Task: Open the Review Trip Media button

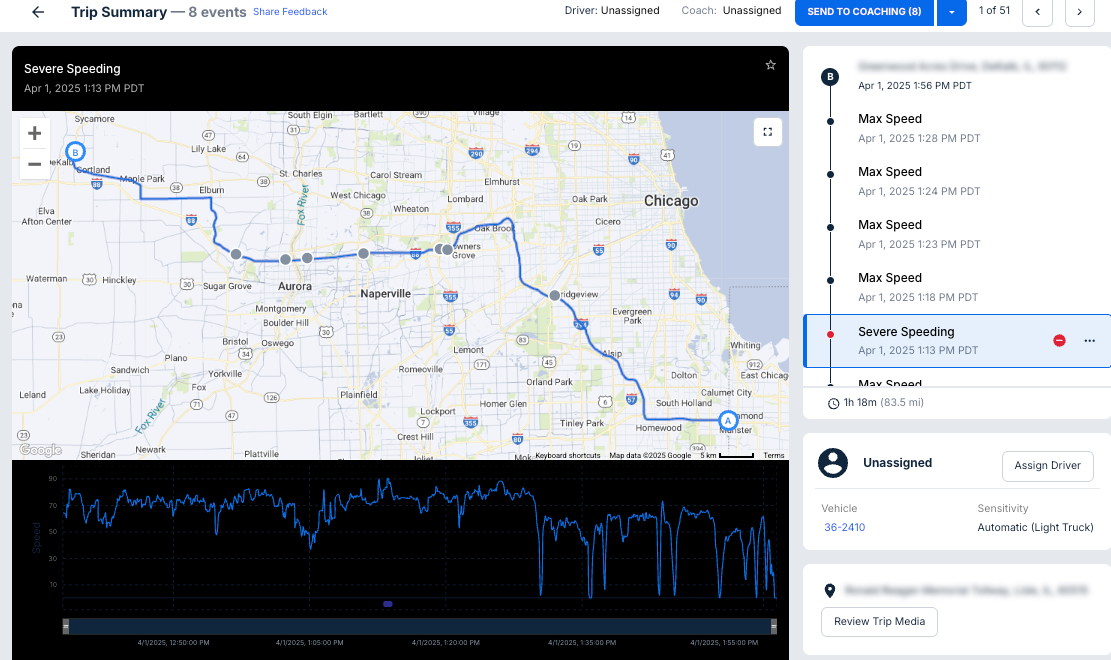Action: tap(879, 622)
